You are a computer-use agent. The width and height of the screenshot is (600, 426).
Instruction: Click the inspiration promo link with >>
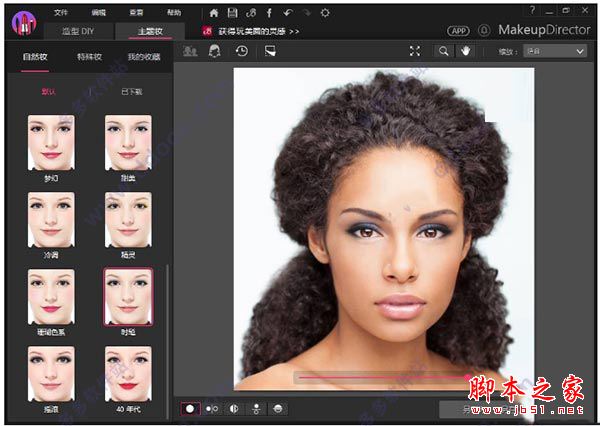(x=259, y=31)
